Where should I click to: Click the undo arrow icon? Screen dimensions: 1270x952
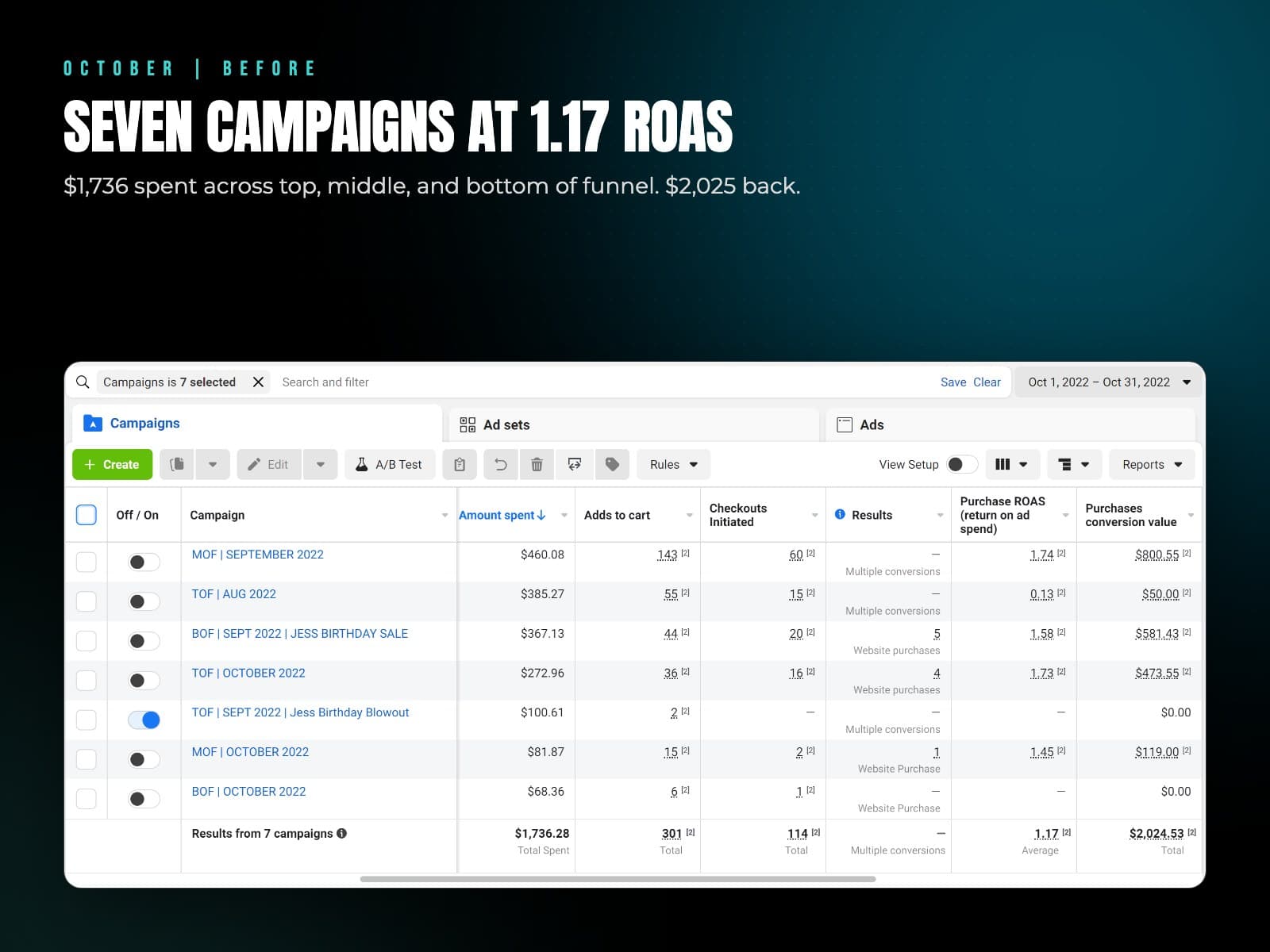[501, 465]
